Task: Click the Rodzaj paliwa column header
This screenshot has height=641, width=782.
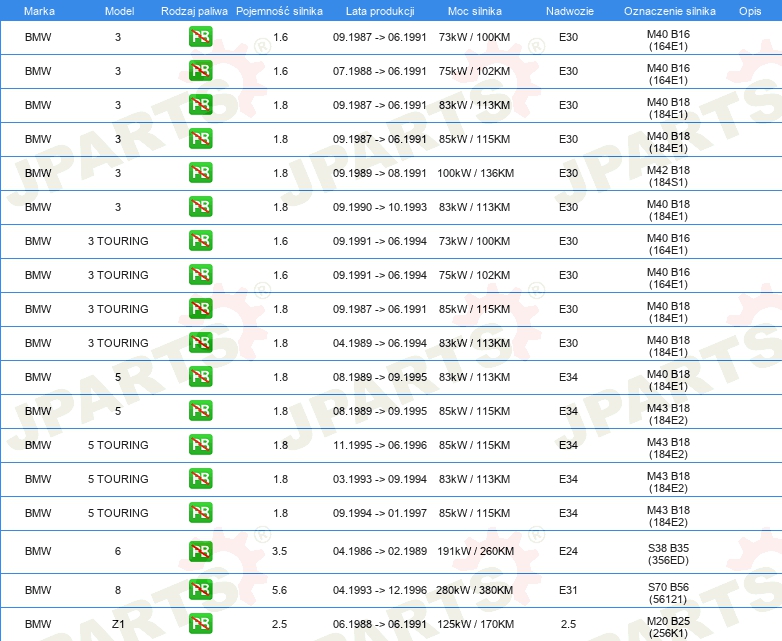Action: tap(194, 11)
